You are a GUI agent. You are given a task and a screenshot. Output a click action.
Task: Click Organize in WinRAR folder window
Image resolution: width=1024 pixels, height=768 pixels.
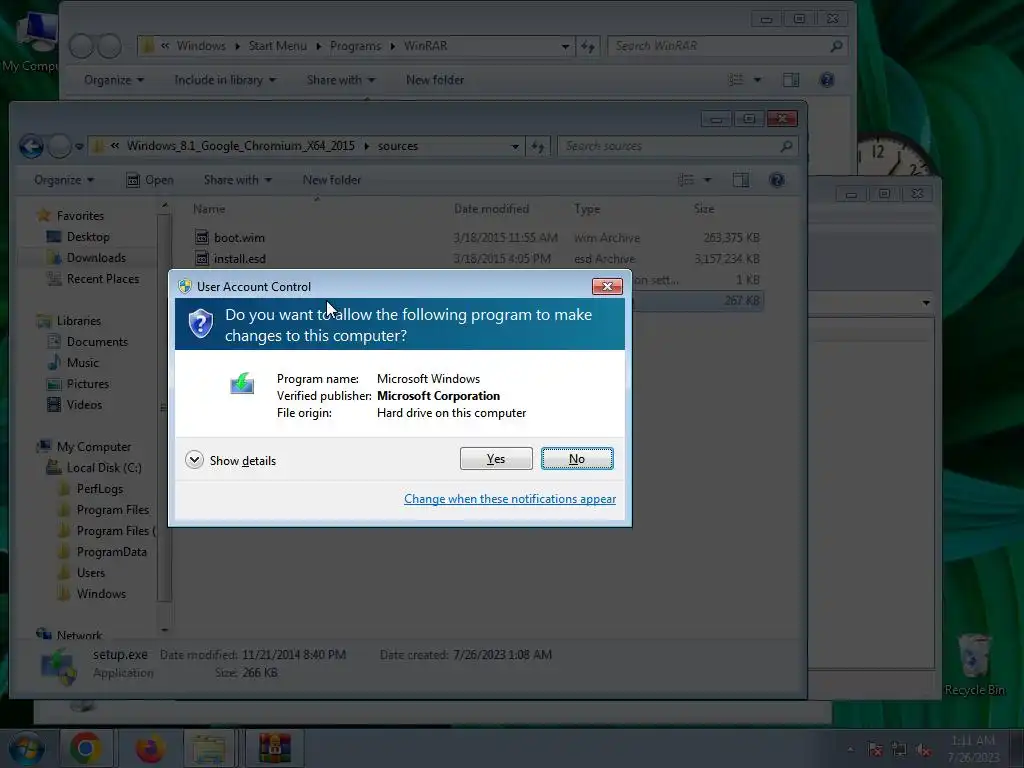[x=114, y=80]
